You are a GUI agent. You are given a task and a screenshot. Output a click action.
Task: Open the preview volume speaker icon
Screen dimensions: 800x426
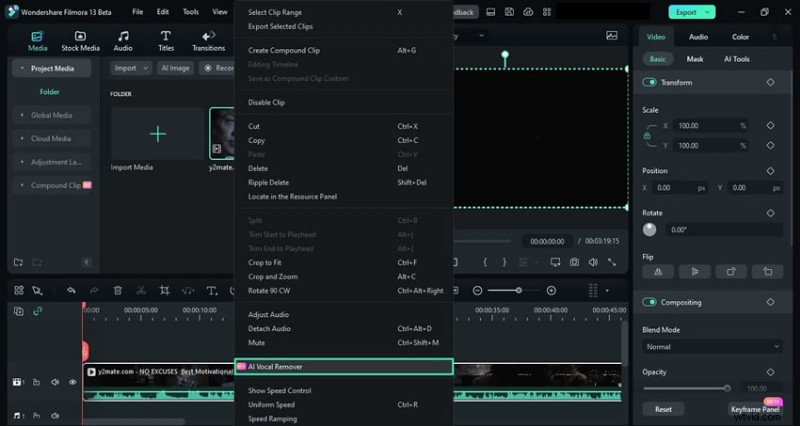[x=593, y=262]
